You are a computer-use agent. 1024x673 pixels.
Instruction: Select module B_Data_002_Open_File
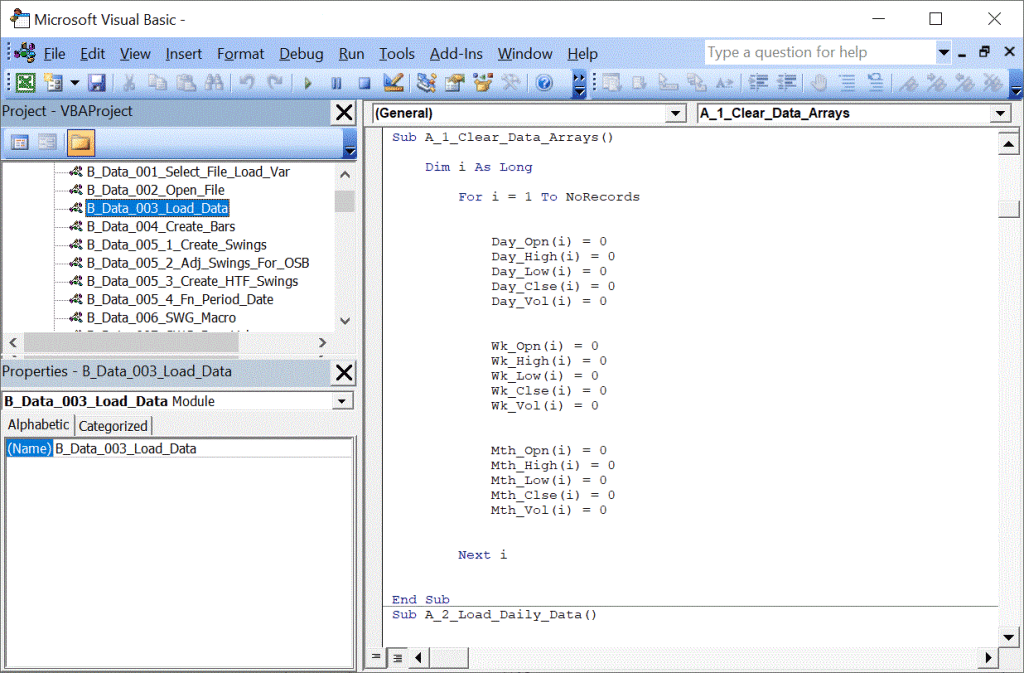pyautogui.click(x=155, y=190)
